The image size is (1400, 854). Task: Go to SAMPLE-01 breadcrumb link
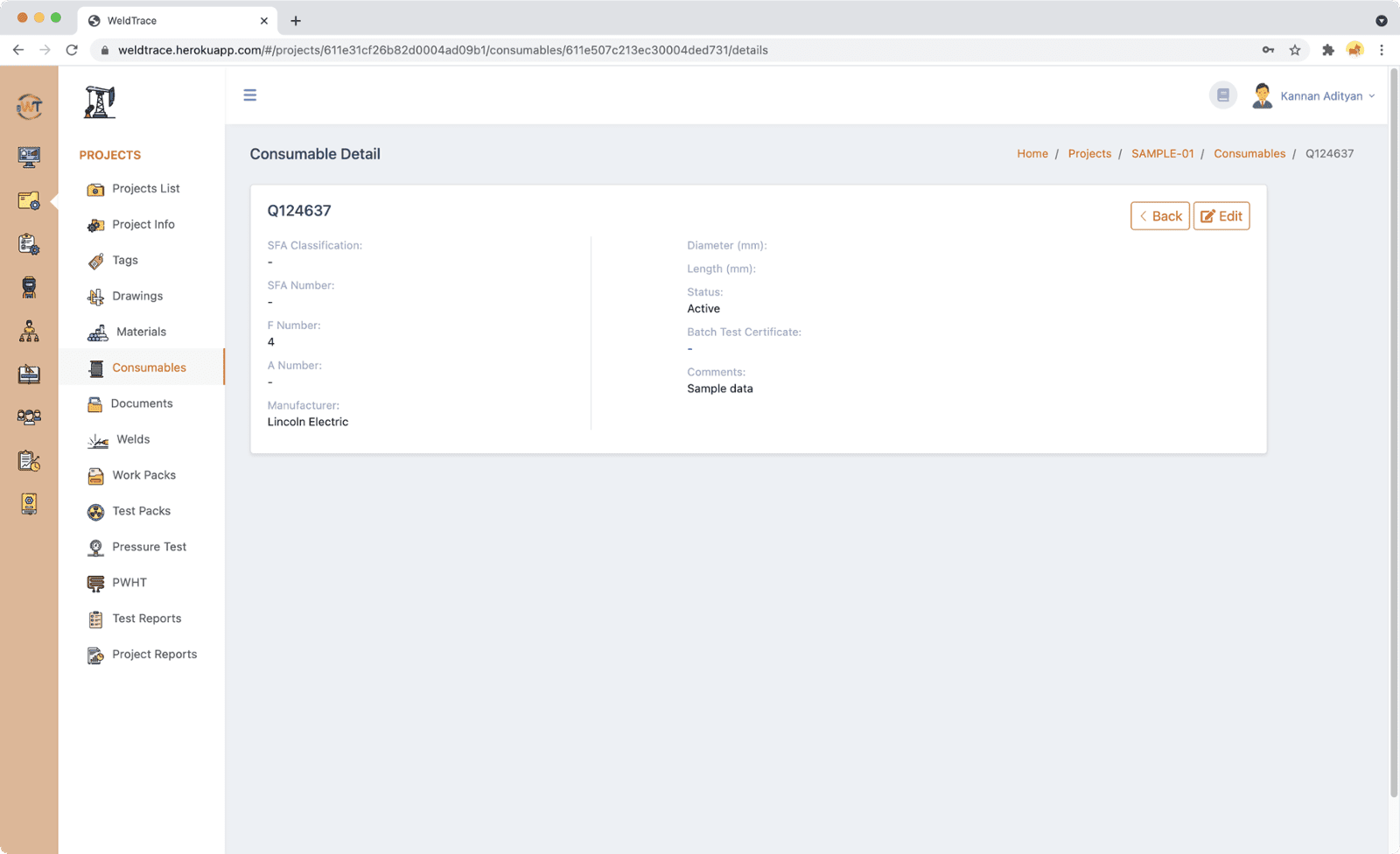(1162, 154)
